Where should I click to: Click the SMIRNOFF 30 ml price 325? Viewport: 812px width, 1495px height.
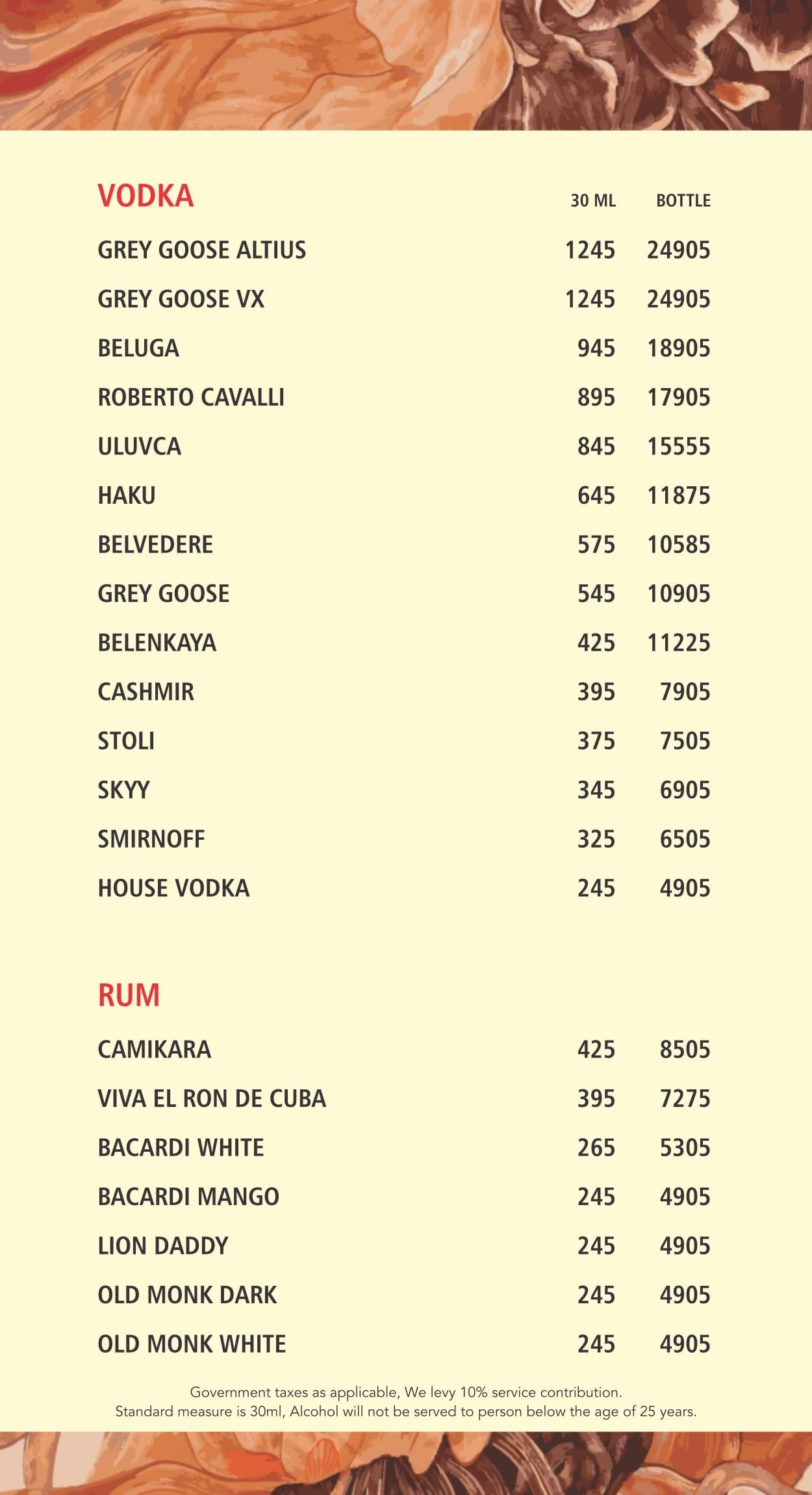point(596,839)
